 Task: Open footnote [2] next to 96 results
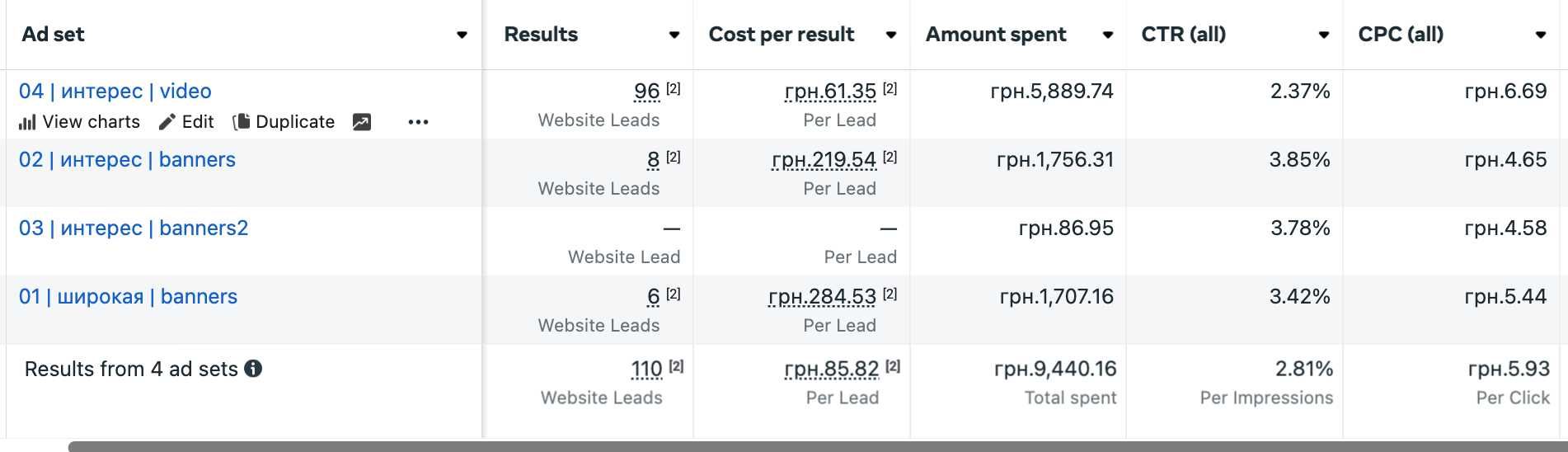(674, 88)
